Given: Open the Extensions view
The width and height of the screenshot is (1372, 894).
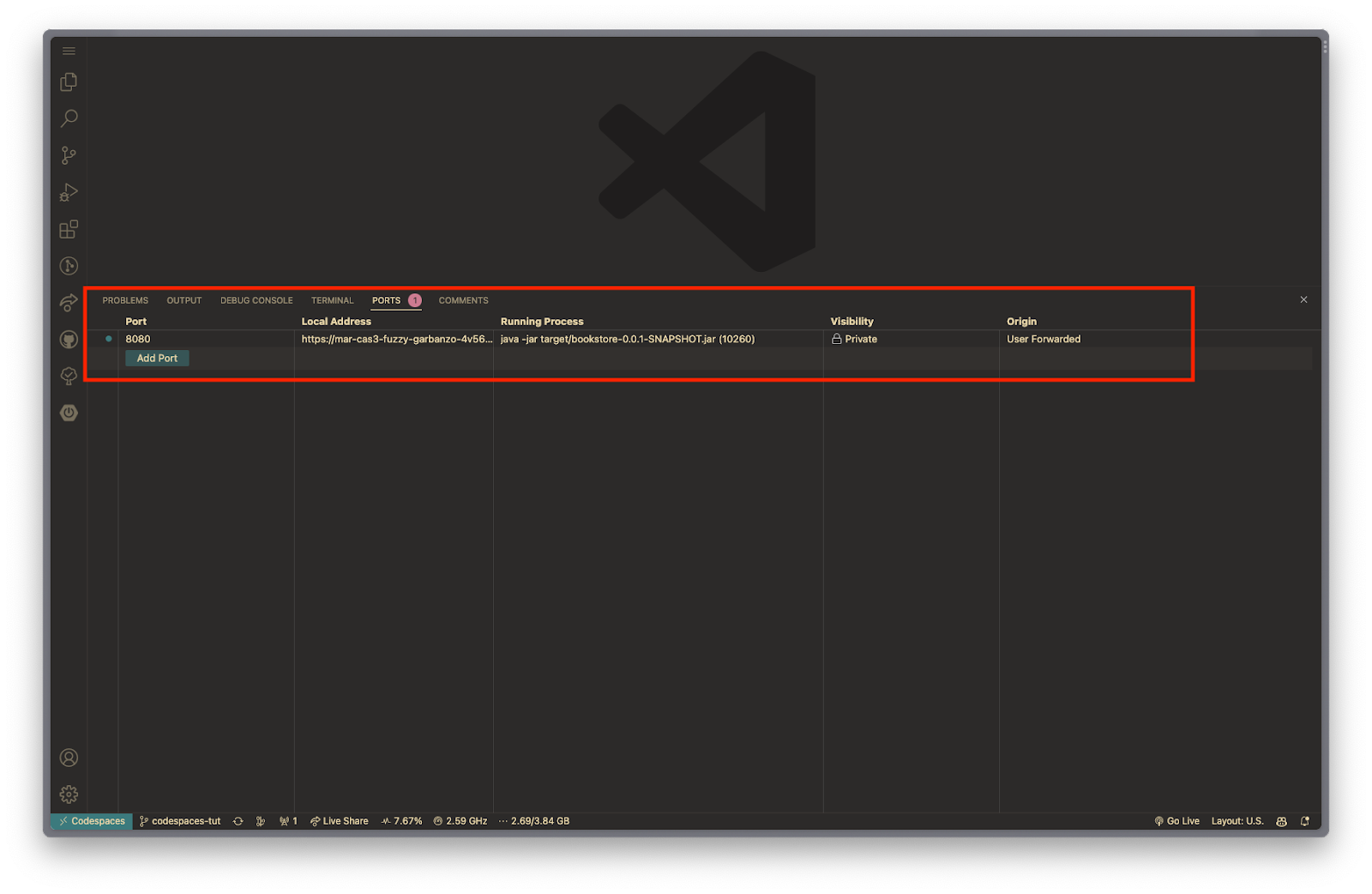Looking at the screenshot, I should 69,229.
